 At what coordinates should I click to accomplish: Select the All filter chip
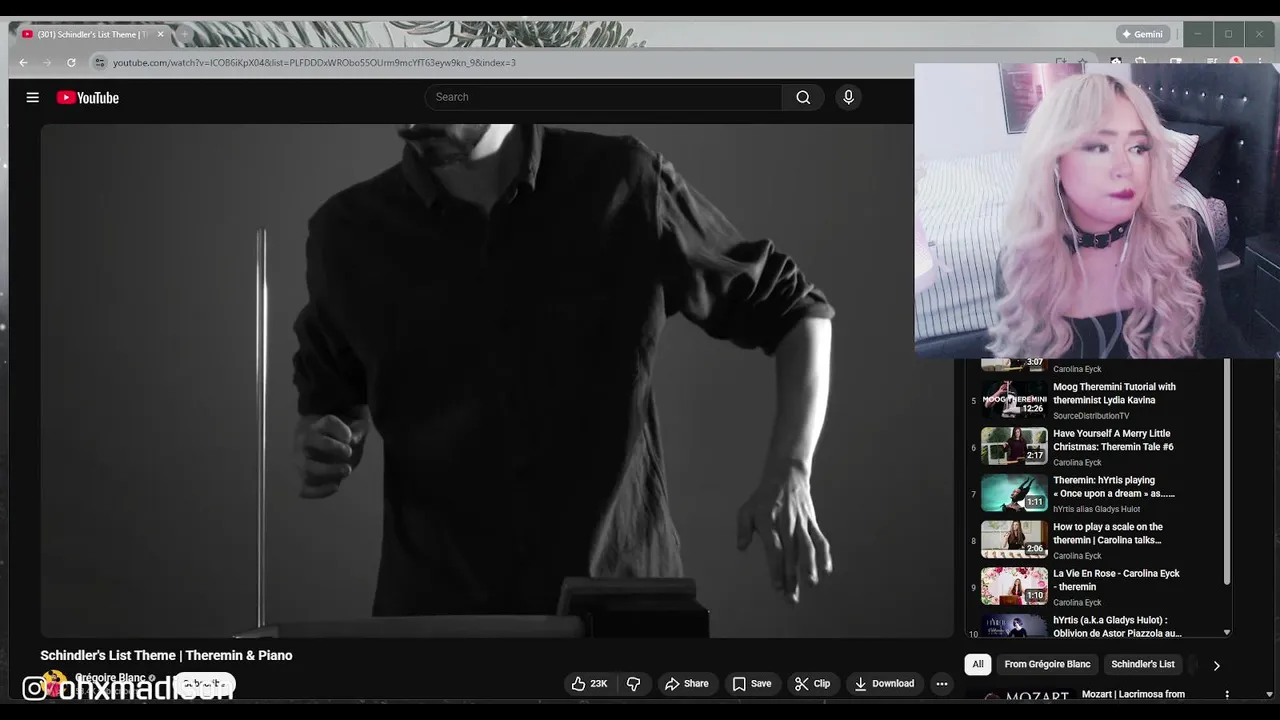(x=978, y=664)
